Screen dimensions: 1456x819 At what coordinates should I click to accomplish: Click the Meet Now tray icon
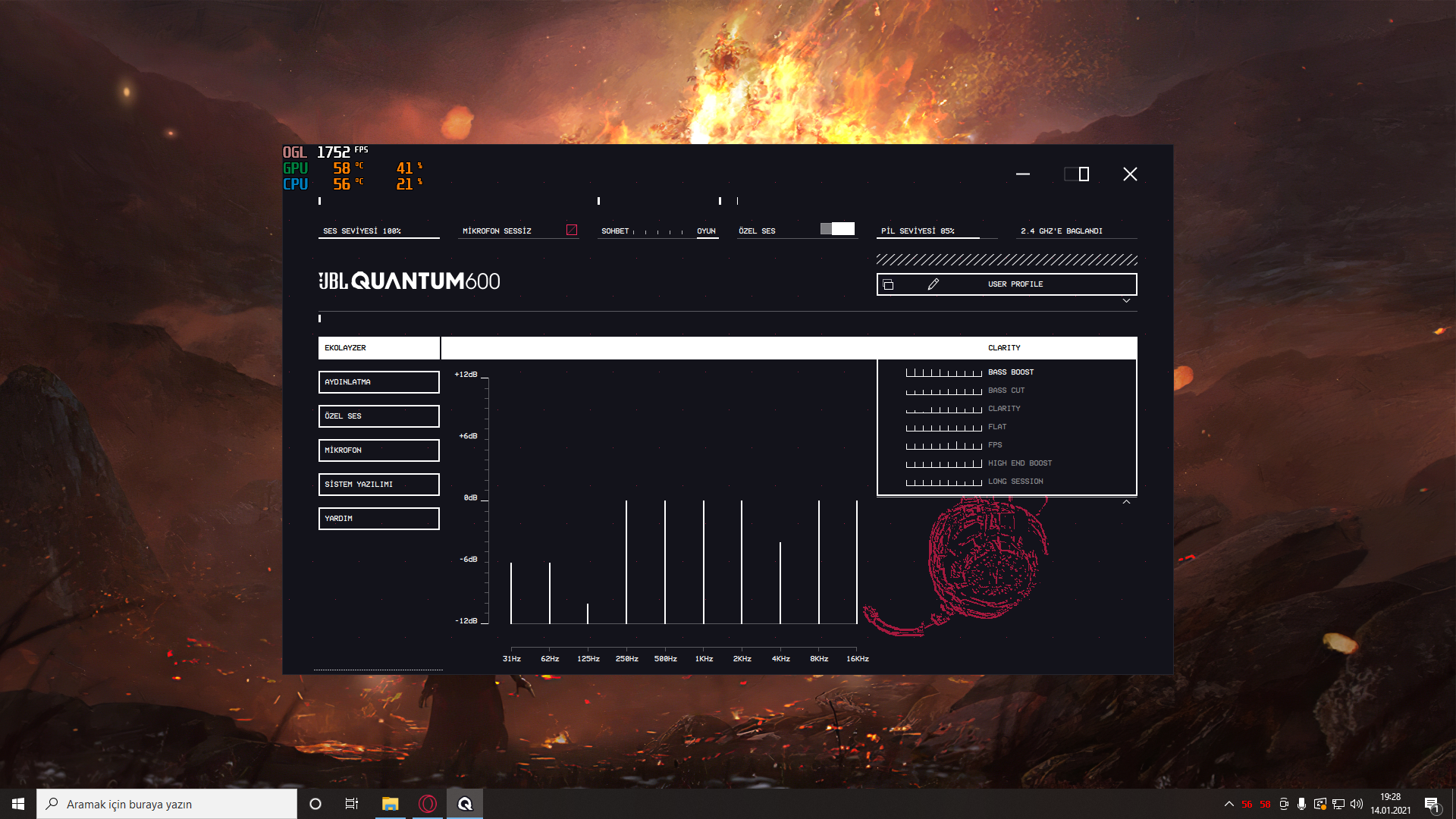(x=1284, y=804)
